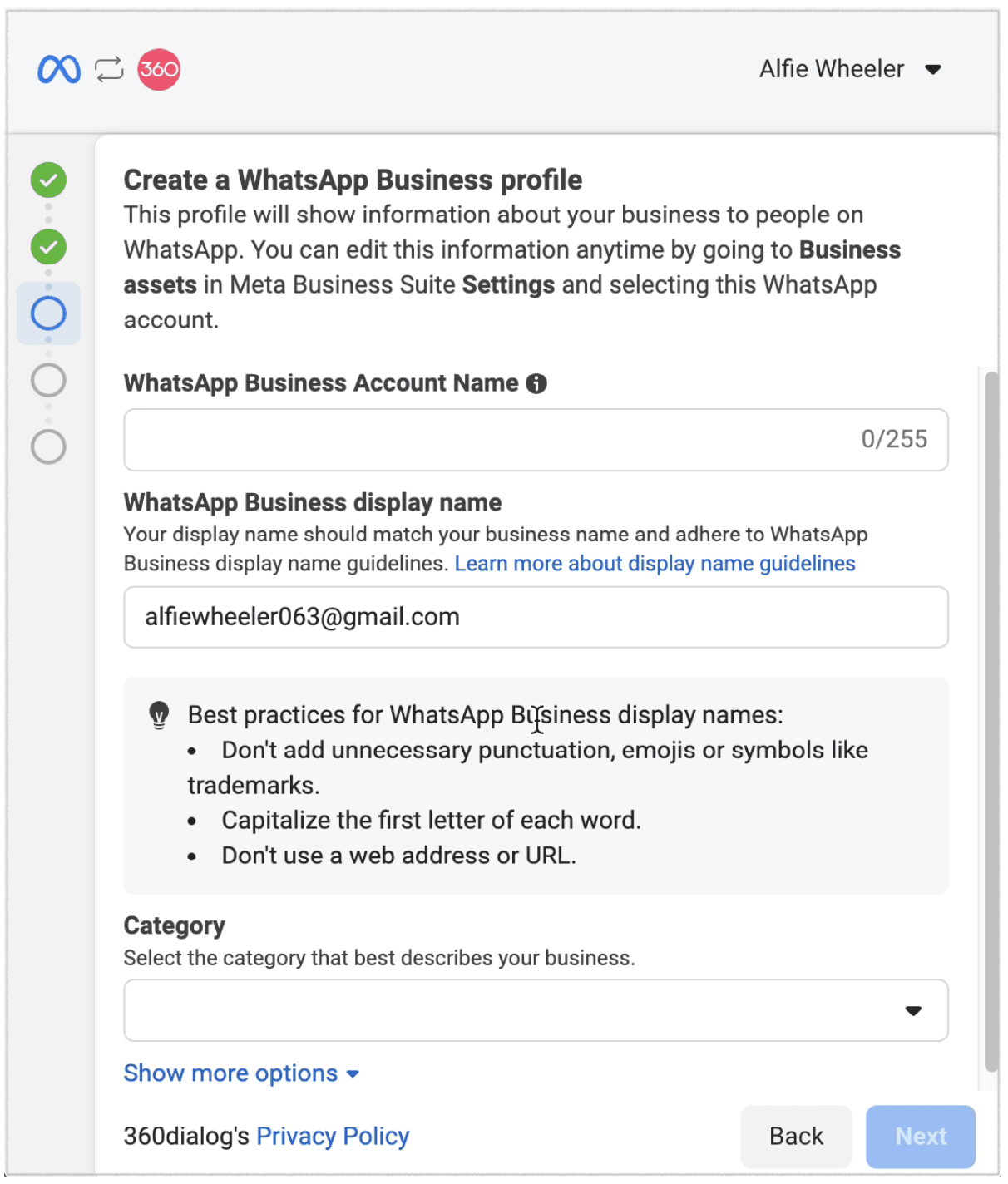Click 'WhatsApp Business display name' label
Viewport: 1008px width, 1184px height.
[x=312, y=502]
